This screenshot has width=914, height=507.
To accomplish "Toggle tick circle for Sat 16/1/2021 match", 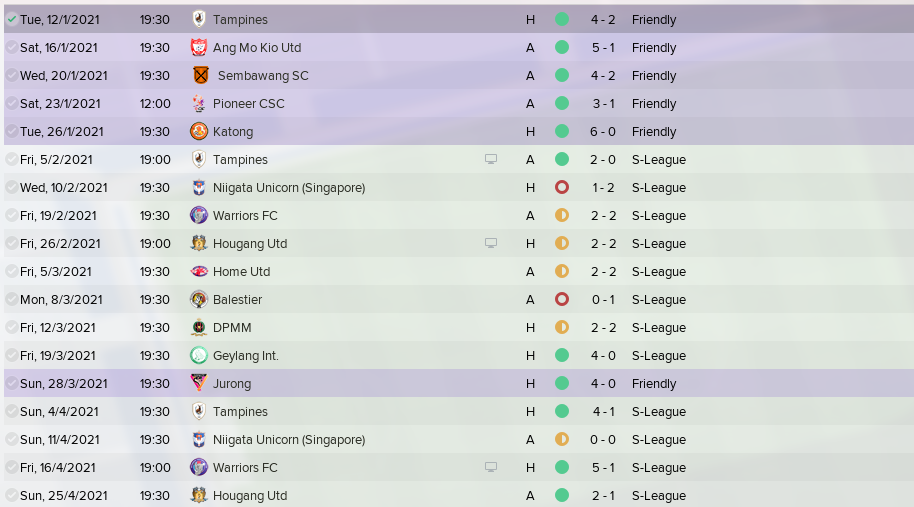I will click(x=12, y=47).
